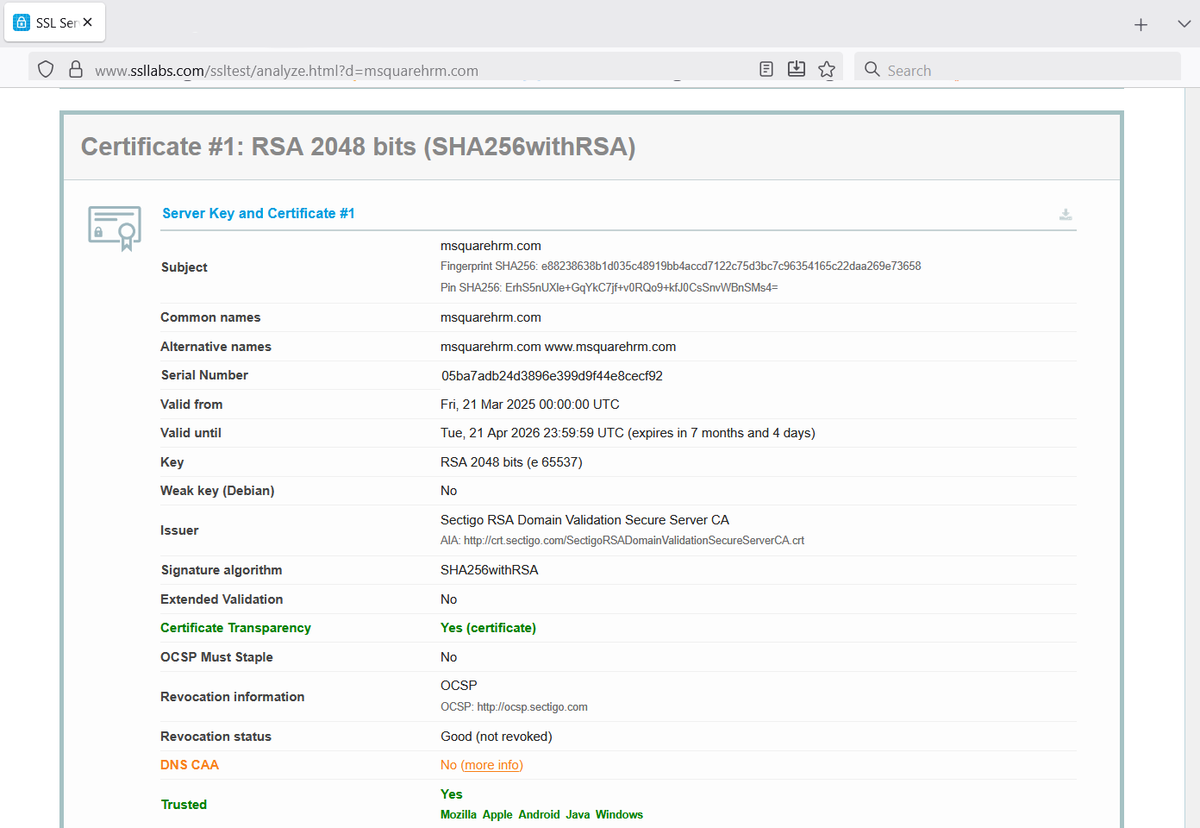Click the orange DNS CAA label
The image size is (1200, 828).
tap(190, 765)
